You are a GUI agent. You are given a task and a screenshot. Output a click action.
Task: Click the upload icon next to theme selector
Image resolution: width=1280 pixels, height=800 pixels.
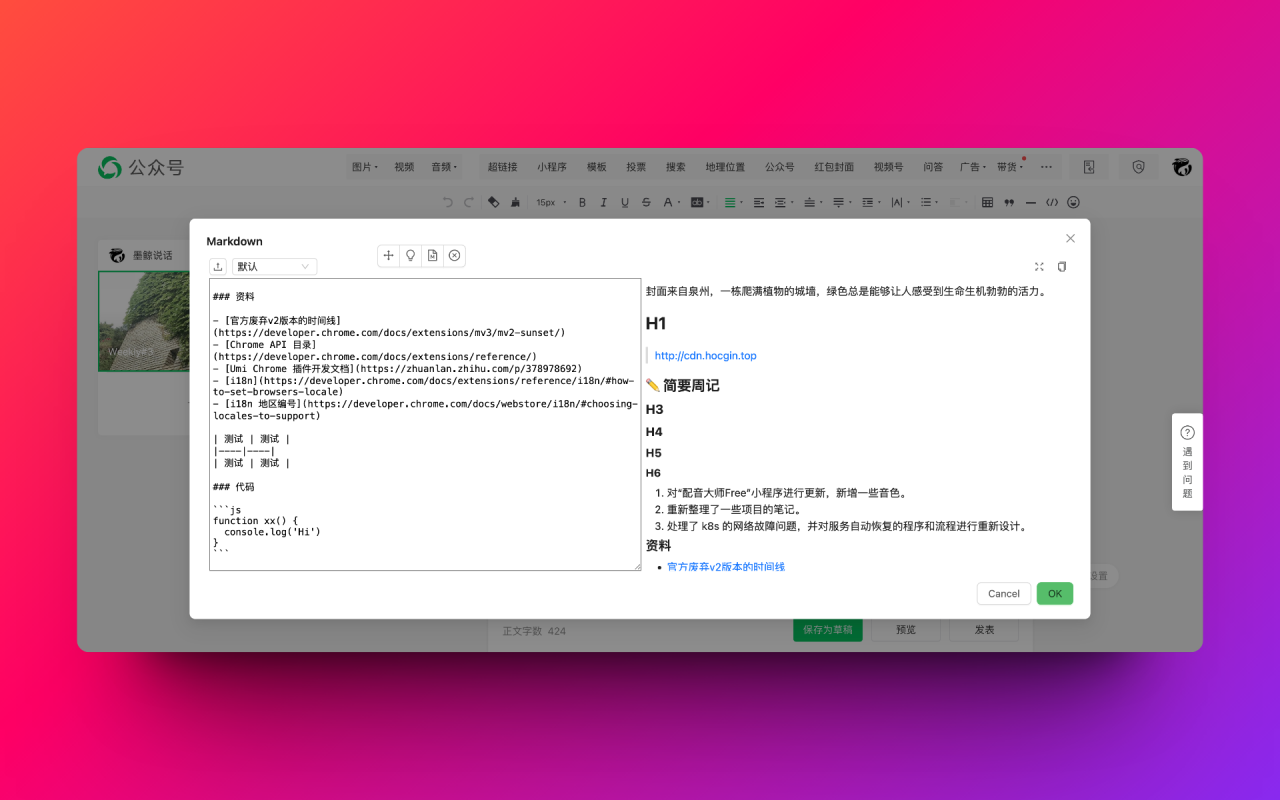coord(218,266)
